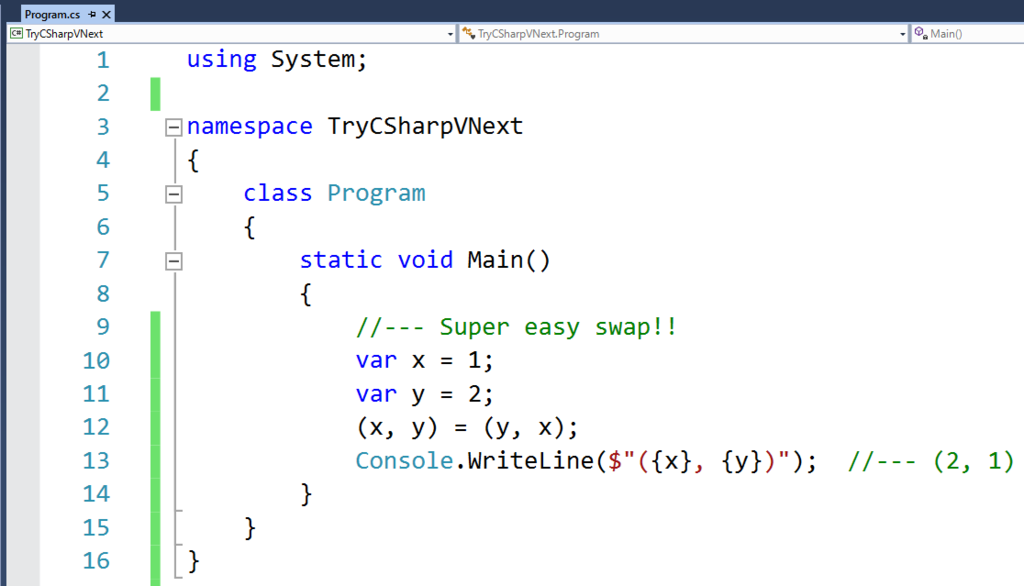Click the using System statement
Screen dimensions: 1024x586
tap(277, 60)
